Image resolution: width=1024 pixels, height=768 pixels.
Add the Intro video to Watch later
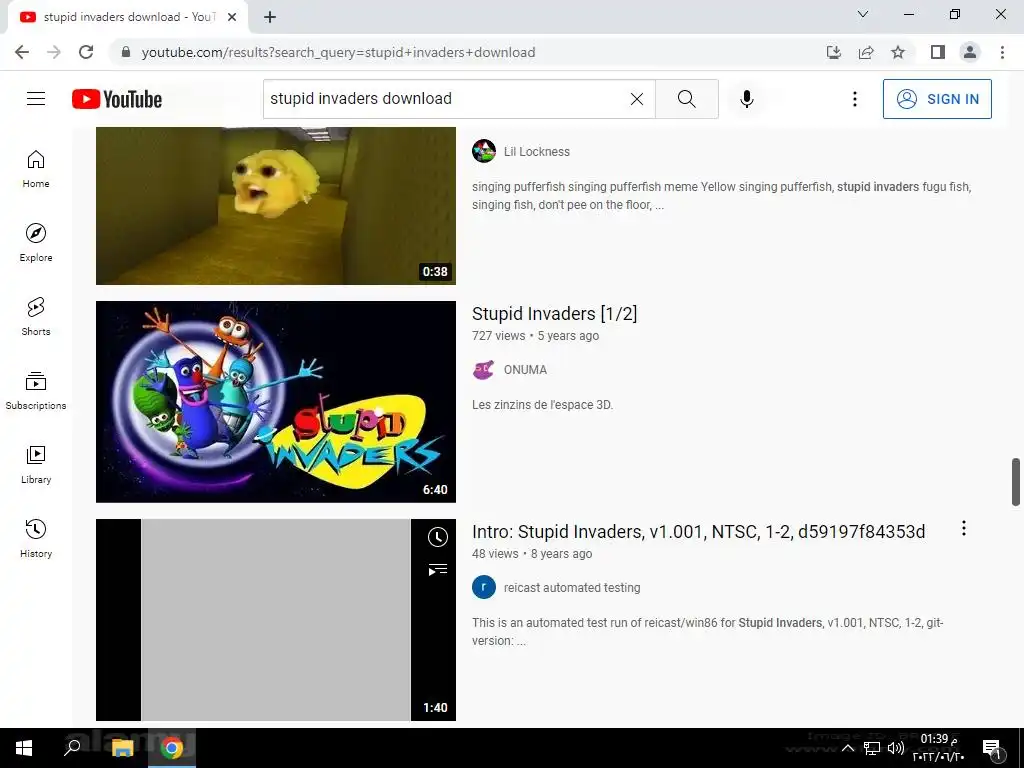(438, 537)
